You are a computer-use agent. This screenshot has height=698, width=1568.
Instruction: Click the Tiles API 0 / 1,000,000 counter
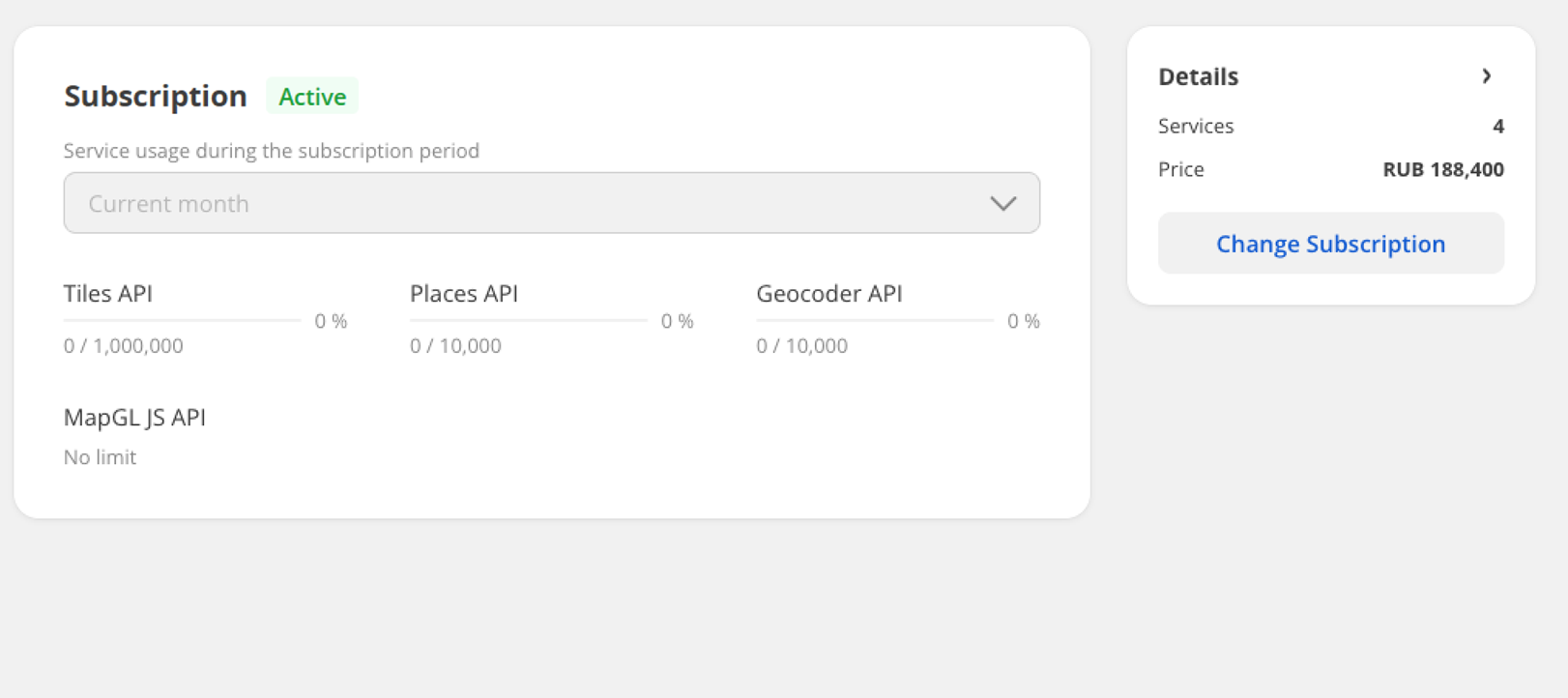coord(124,346)
